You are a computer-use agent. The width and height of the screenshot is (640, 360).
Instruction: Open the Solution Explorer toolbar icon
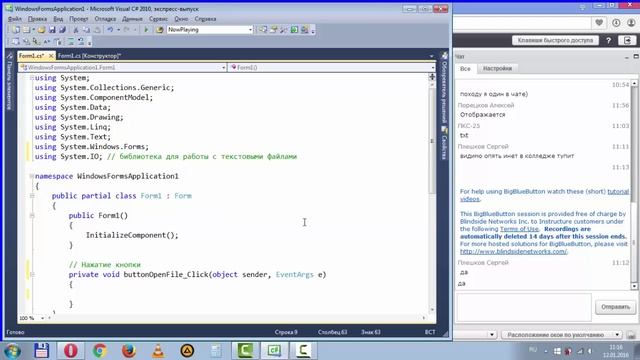click(x=263, y=30)
